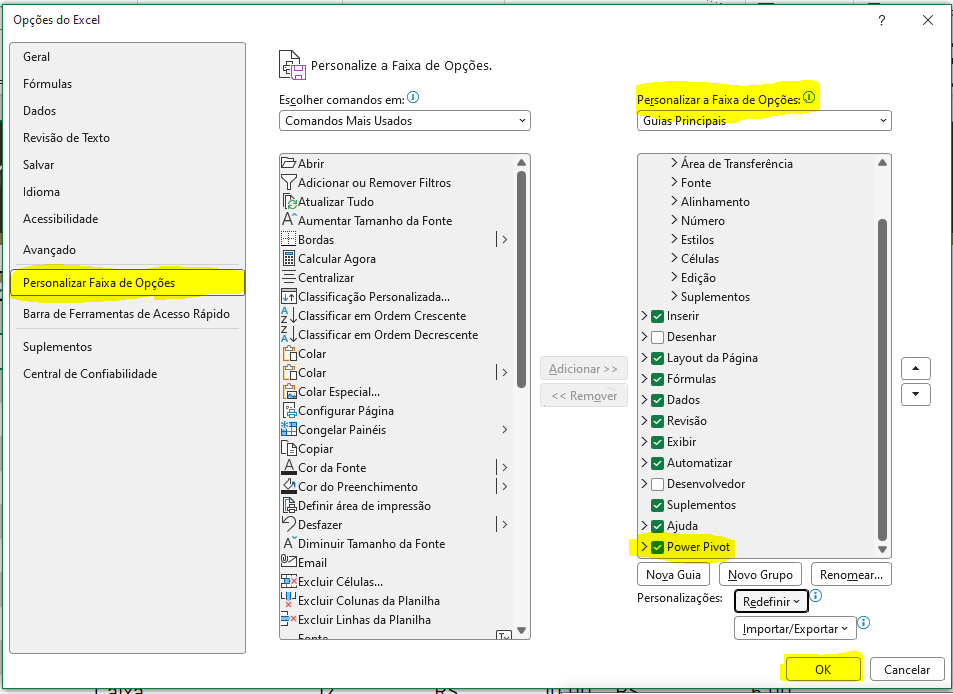Toggle the Fórmulas tab checkbox
Image resolution: width=953 pixels, height=694 pixels.
(657, 379)
